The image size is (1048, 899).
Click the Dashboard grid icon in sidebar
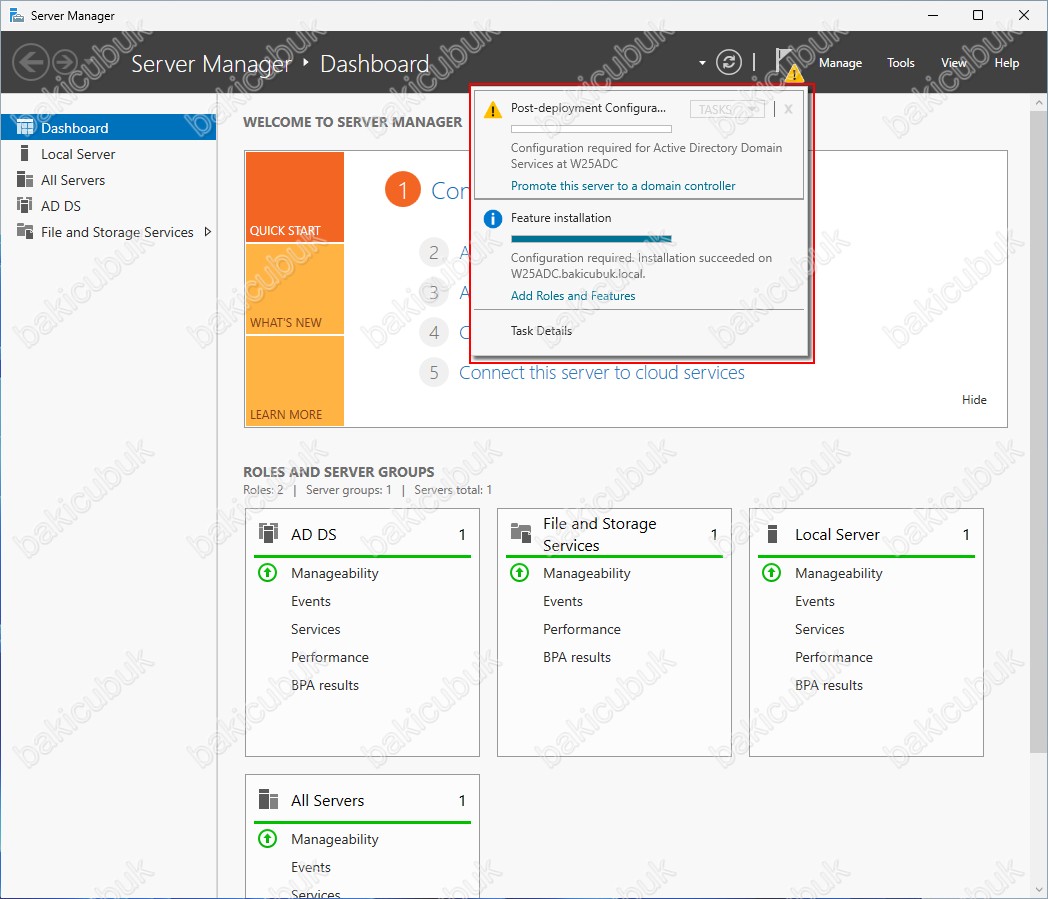point(25,127)
